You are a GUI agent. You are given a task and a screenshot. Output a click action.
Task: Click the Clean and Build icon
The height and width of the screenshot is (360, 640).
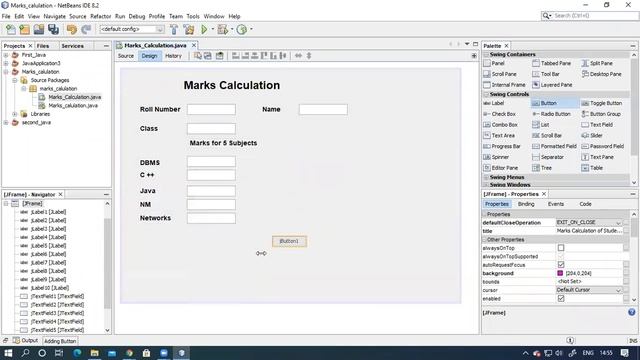click(189, 29)
